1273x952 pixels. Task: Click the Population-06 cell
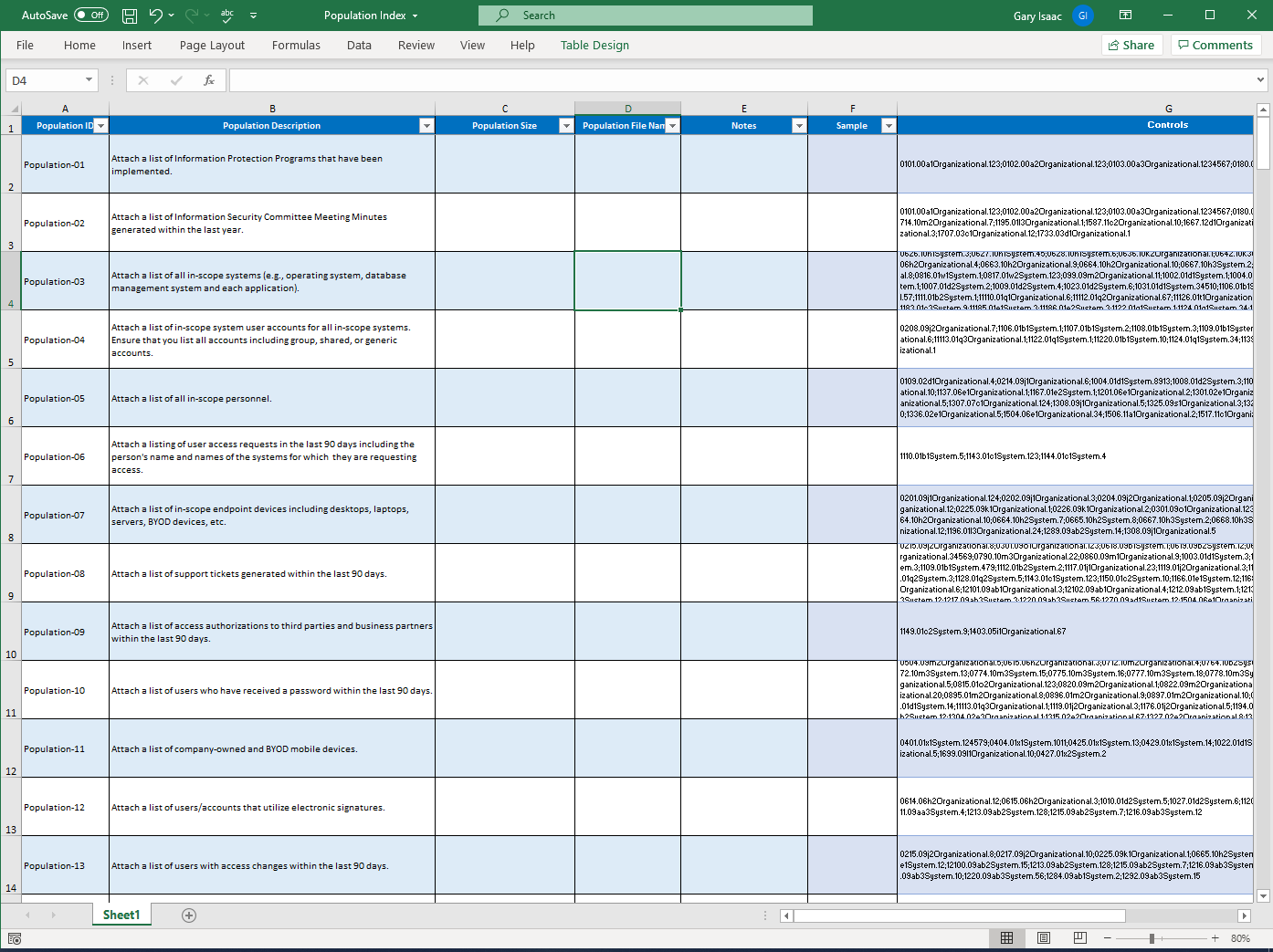pyautogui.click(x=65, y=456)
